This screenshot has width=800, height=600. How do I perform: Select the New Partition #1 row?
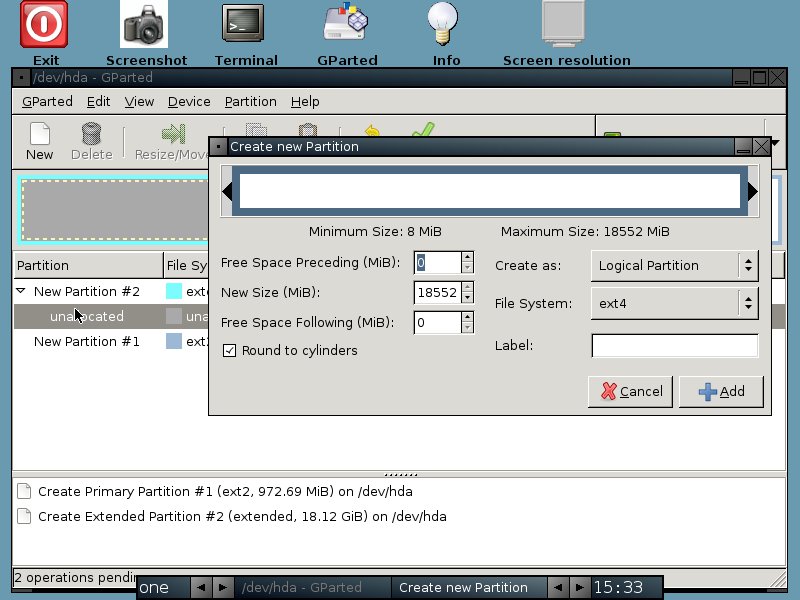[x=111, y=341]
